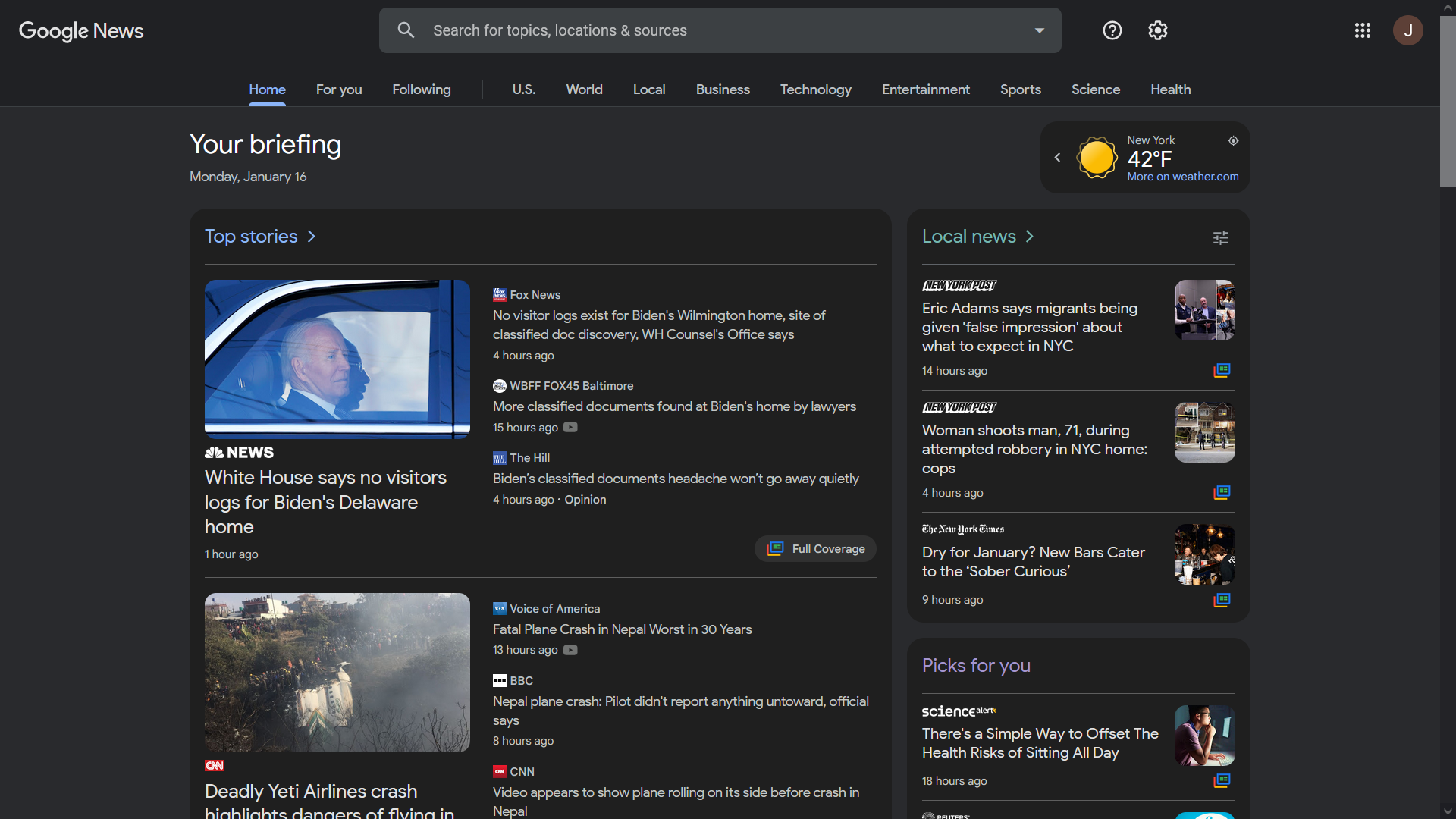The width and height of the screenshot is (1456, 819).
Task: Click video icon on WBFF story
Action: tap(571, 428)
